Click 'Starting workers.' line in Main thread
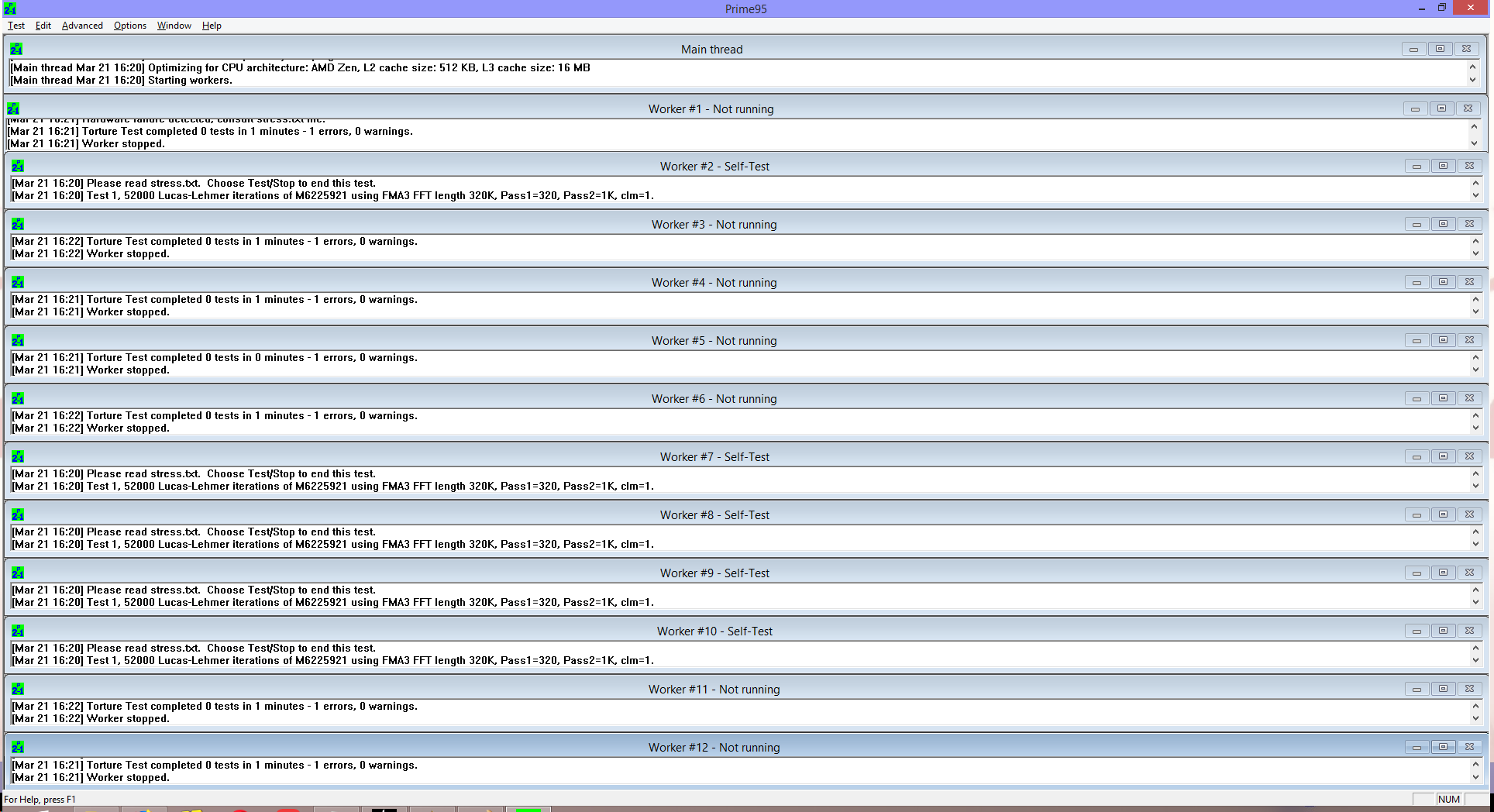 tap(121, 80)
